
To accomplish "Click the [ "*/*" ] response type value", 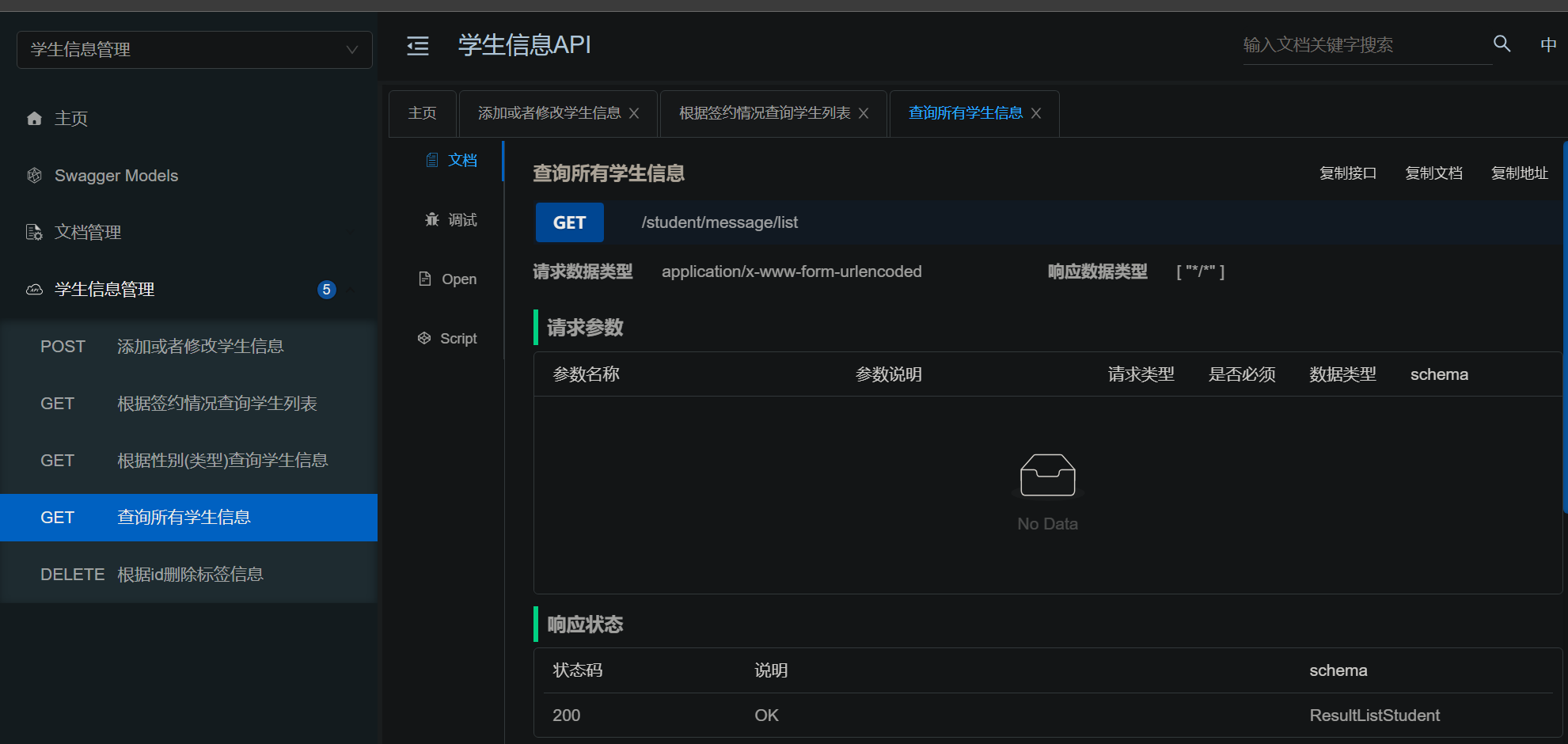I will [x=1201, y=271].
